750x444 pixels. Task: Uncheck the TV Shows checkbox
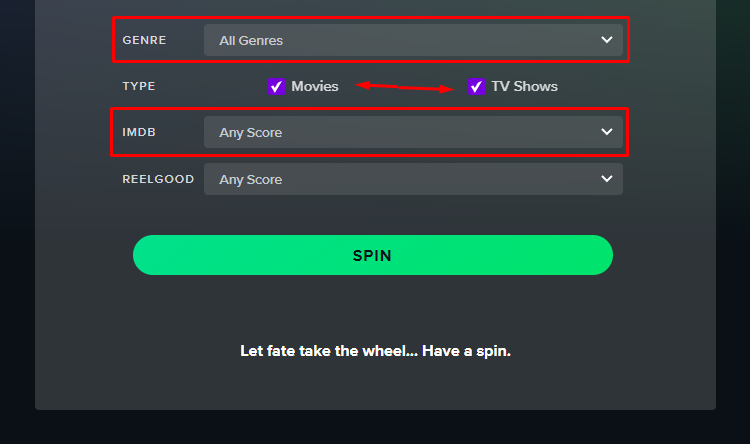click(476, 87)
